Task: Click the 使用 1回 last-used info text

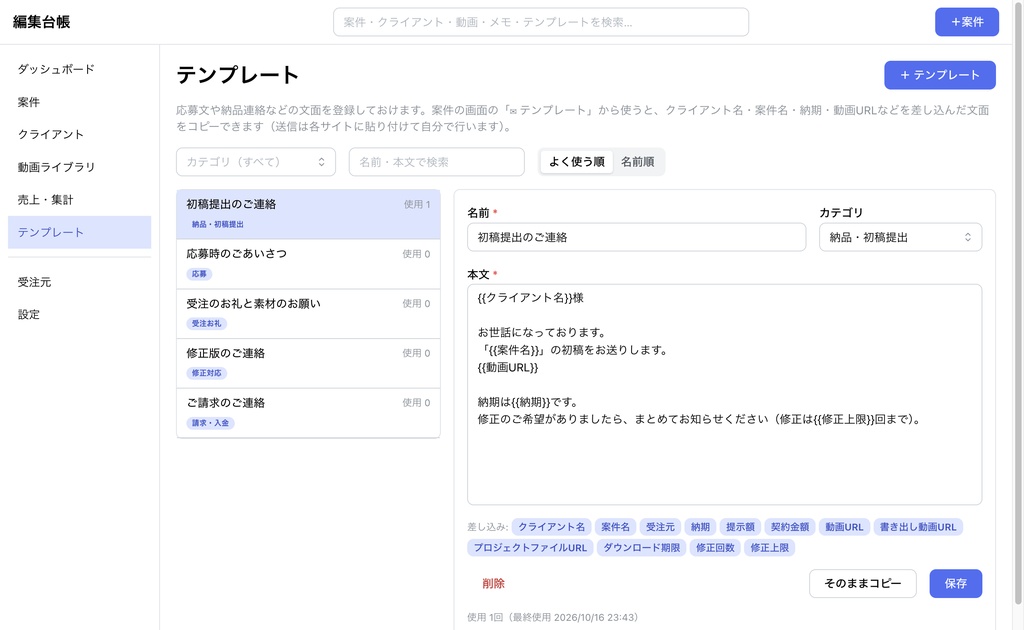Action: pos(552,617)
